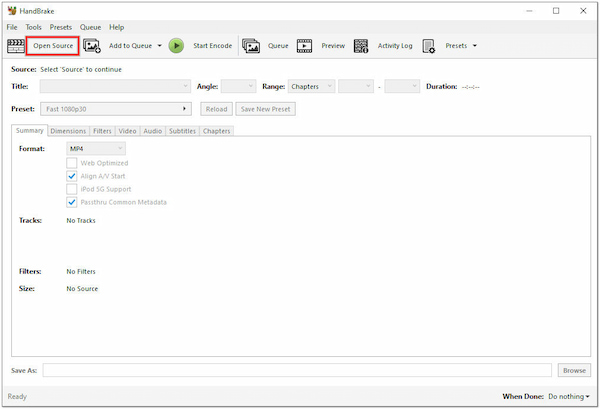Switch to the Dimensions tab
The image size is (600, 409).
click(68, 131)
